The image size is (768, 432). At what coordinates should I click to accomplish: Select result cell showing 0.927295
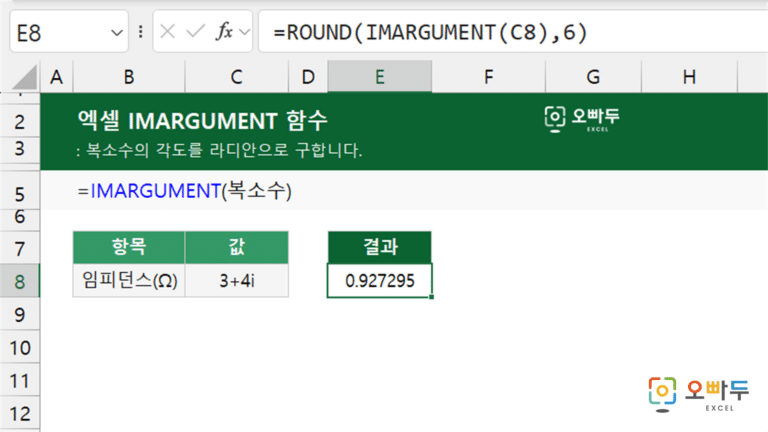[380, 281]
